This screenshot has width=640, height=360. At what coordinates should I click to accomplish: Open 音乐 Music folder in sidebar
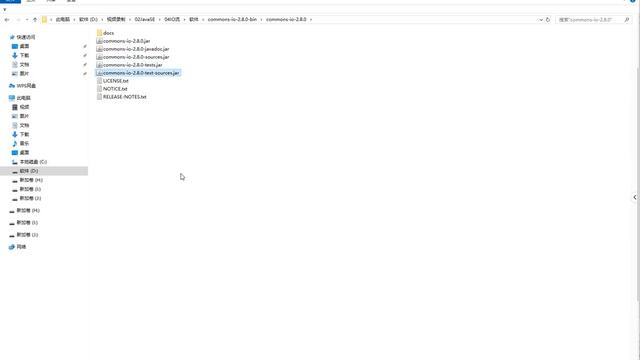pos(20,143)
